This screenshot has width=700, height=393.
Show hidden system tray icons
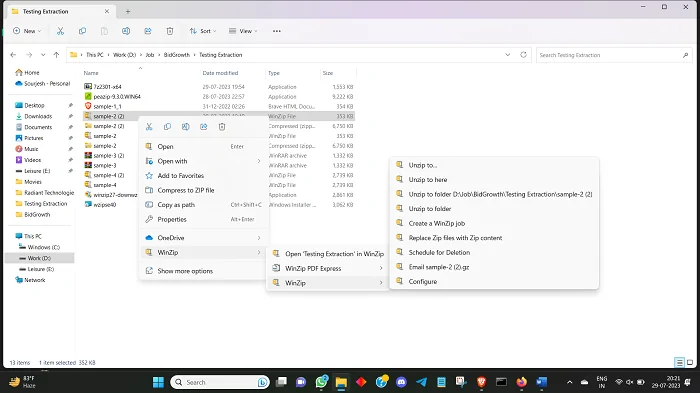point(570,382)
